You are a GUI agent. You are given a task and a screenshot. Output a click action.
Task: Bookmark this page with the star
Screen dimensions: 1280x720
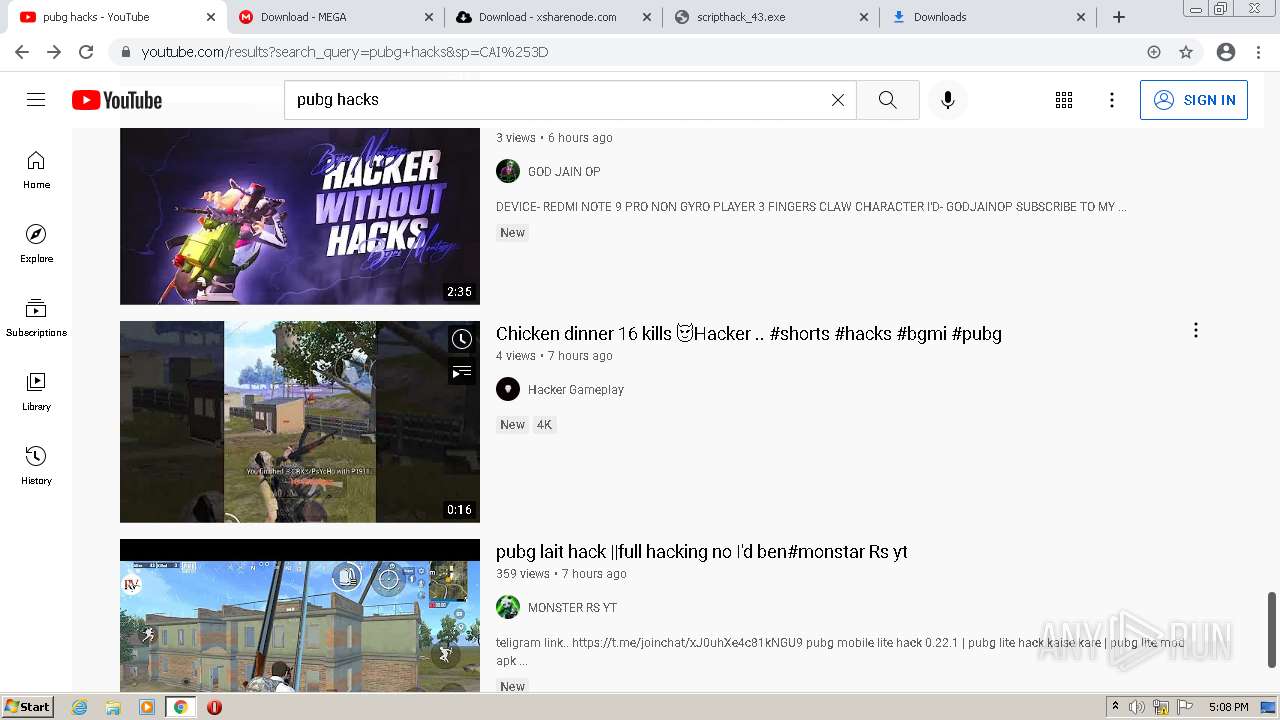click(1186, 52)
